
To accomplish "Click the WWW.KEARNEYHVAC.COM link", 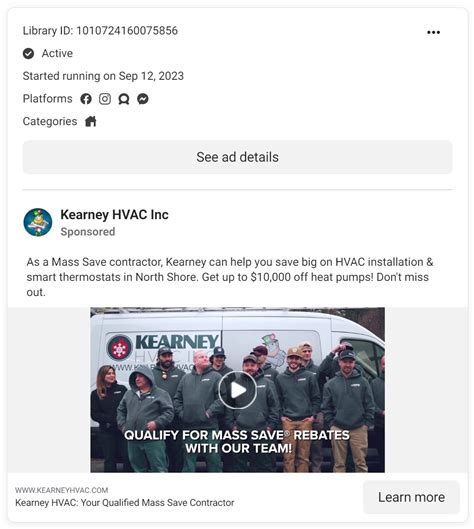I will pyautogui.click(x=62, y=490).
